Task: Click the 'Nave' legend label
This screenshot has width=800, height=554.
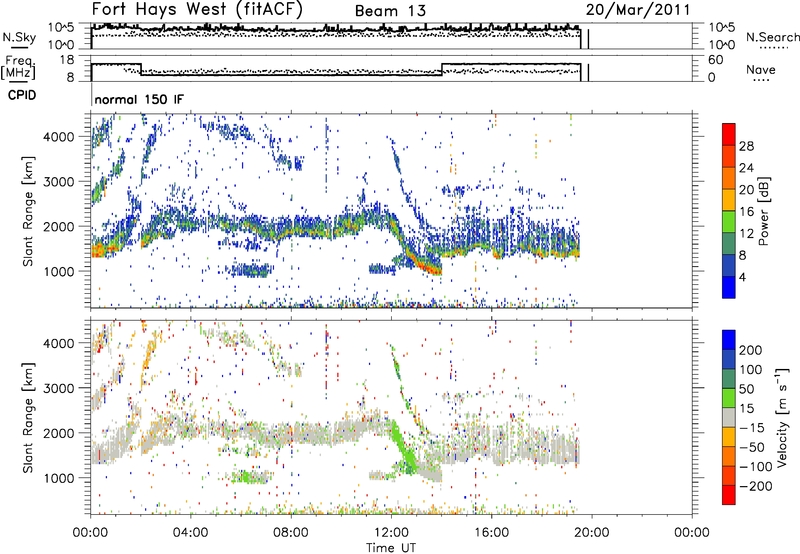Action: click(761, 69)
